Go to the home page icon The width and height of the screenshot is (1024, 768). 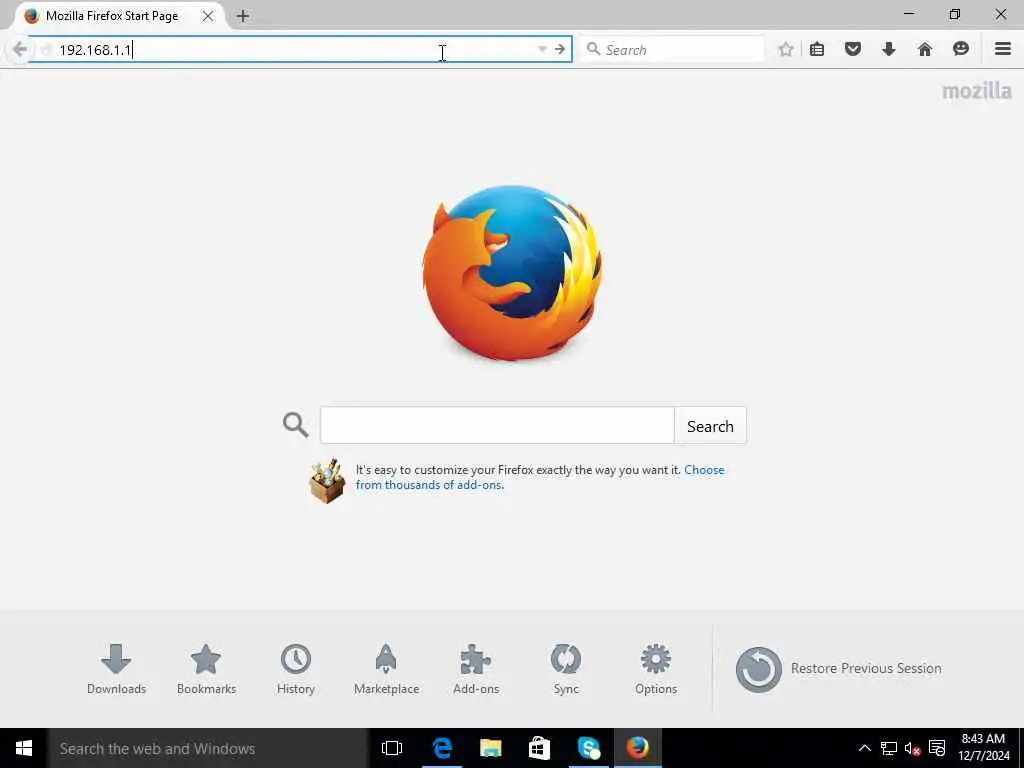point(925,49)
